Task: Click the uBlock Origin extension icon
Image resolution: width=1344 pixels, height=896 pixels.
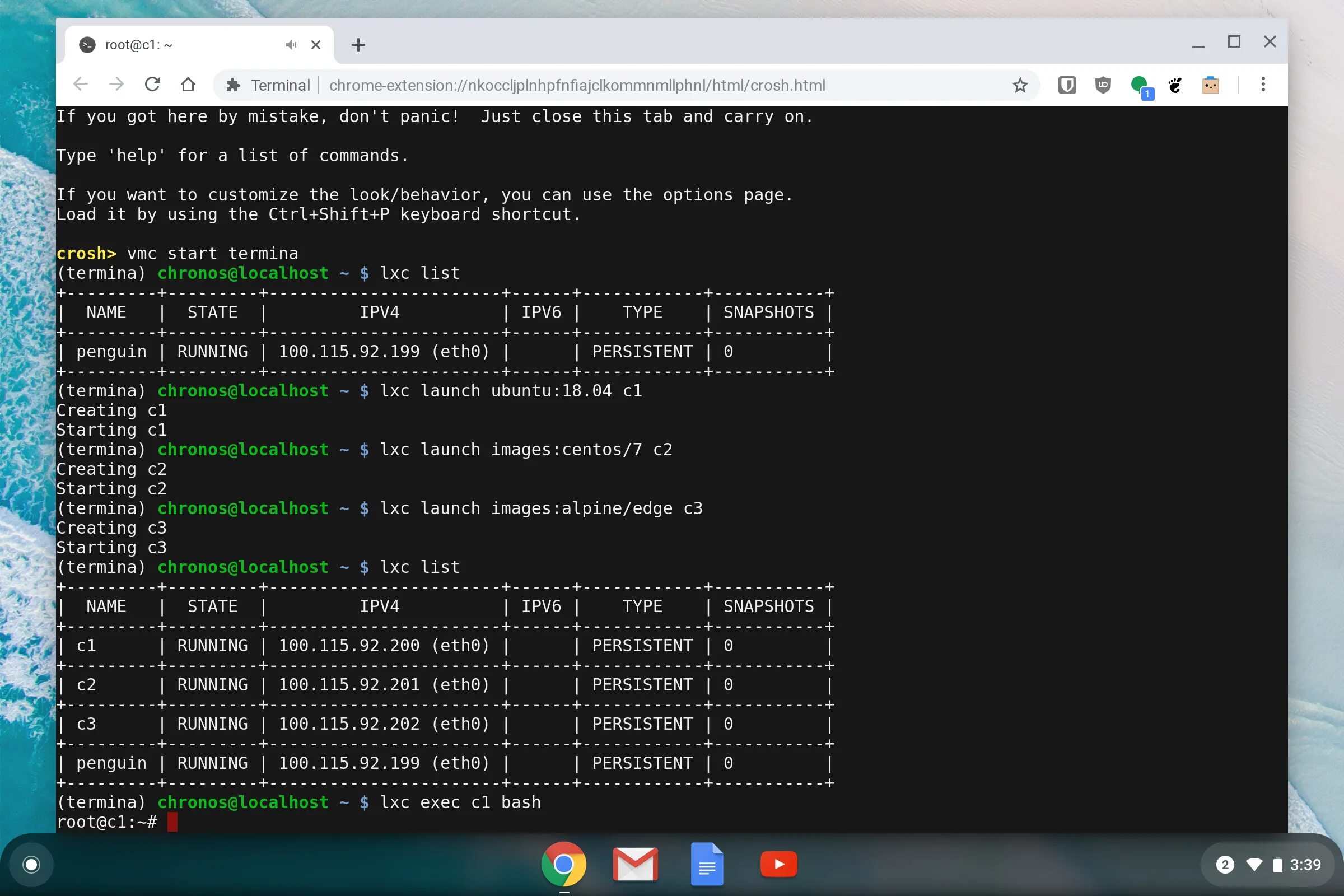Action: coord(1102,85)
